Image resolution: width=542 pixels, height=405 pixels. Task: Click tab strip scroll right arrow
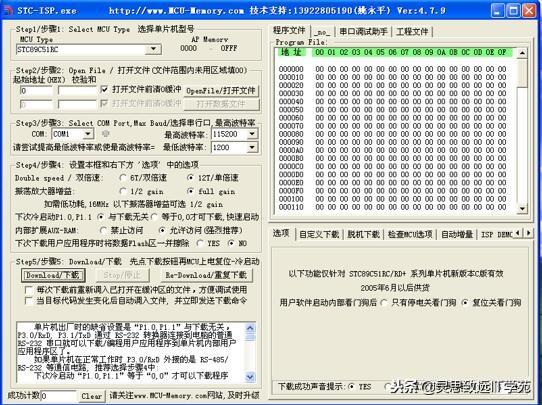click(x=528, y=233)
